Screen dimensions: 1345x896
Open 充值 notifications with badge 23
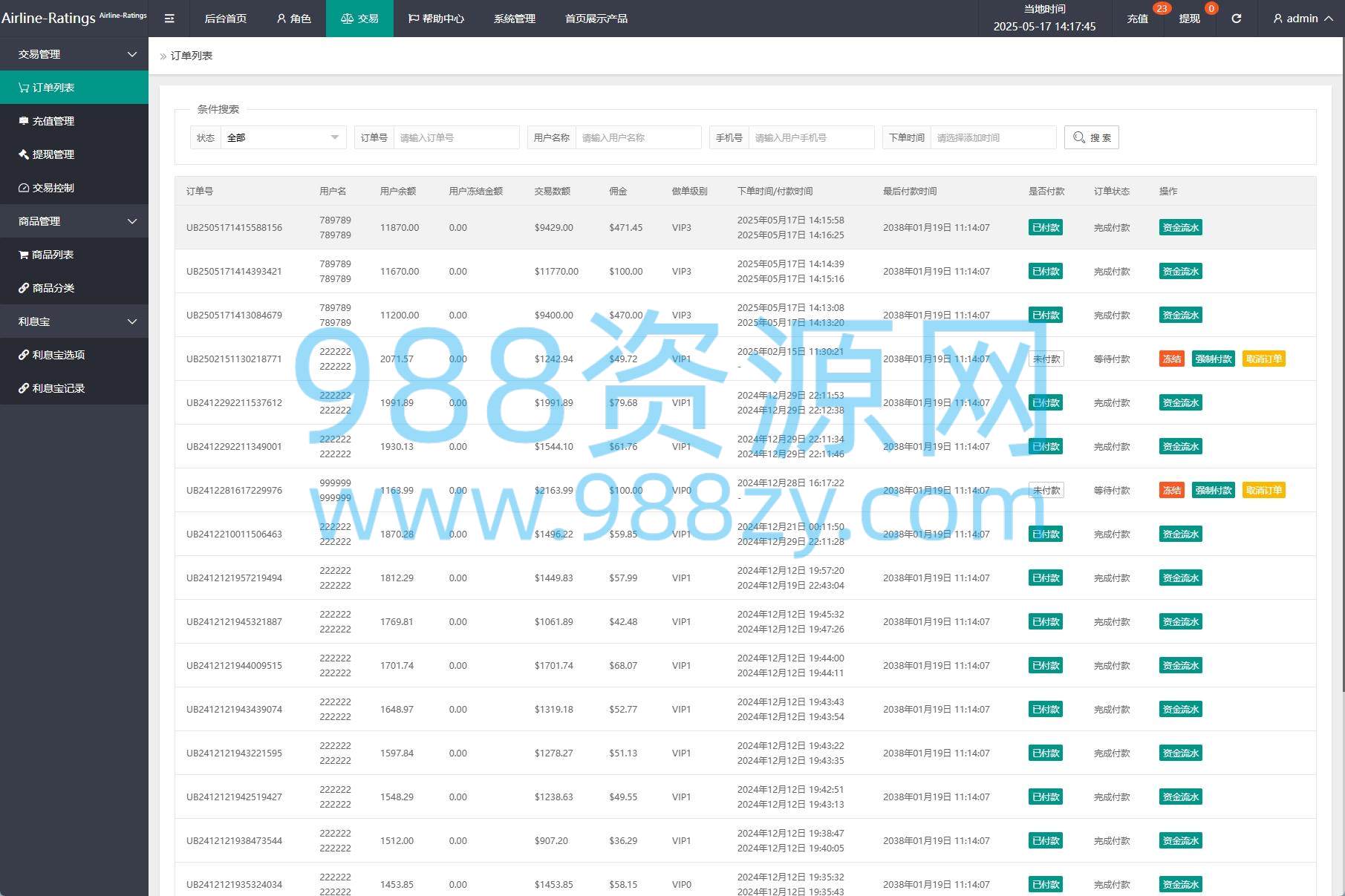pyautogui.click(x=1137, y=19)
